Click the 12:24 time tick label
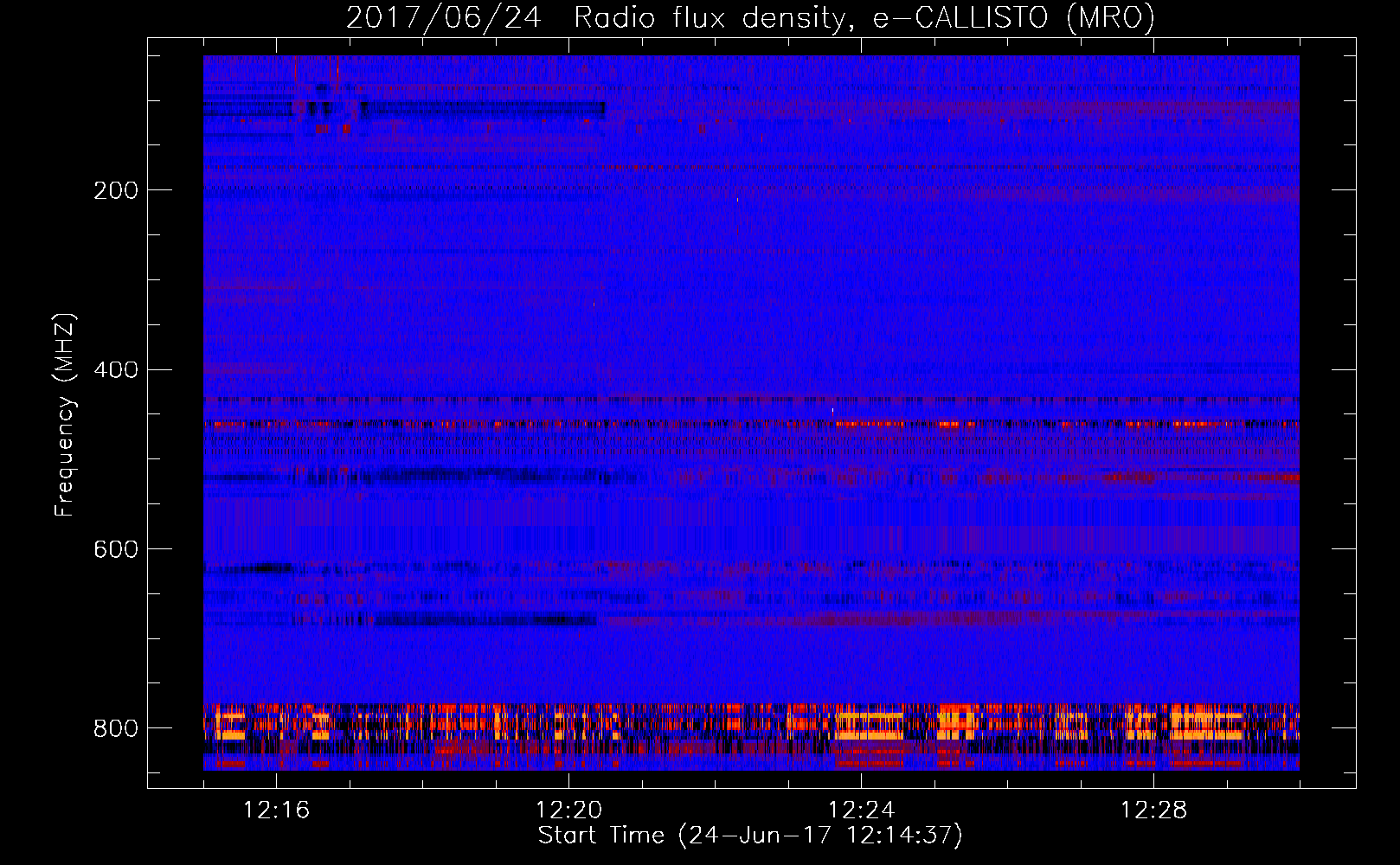 click(862, 811)
